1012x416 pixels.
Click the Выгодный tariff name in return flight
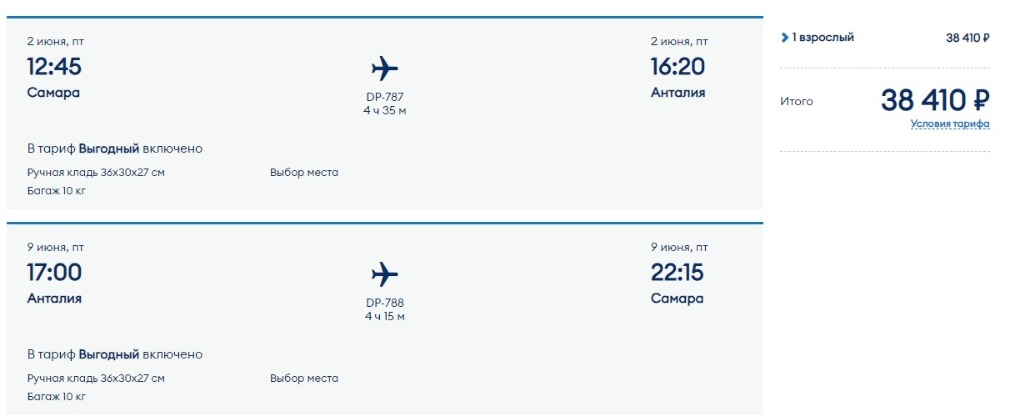click(x=109, y=355)
